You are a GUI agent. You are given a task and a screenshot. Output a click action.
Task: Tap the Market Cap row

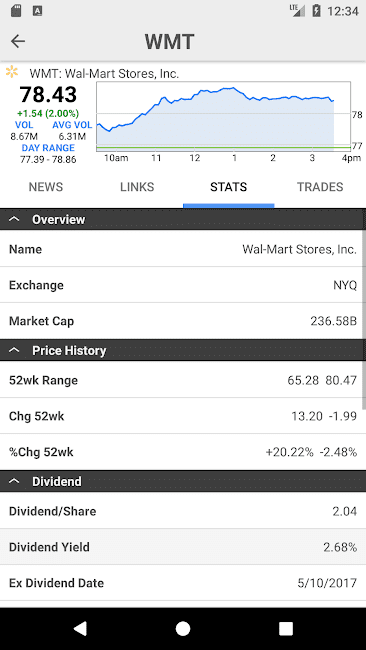[183, 321]
